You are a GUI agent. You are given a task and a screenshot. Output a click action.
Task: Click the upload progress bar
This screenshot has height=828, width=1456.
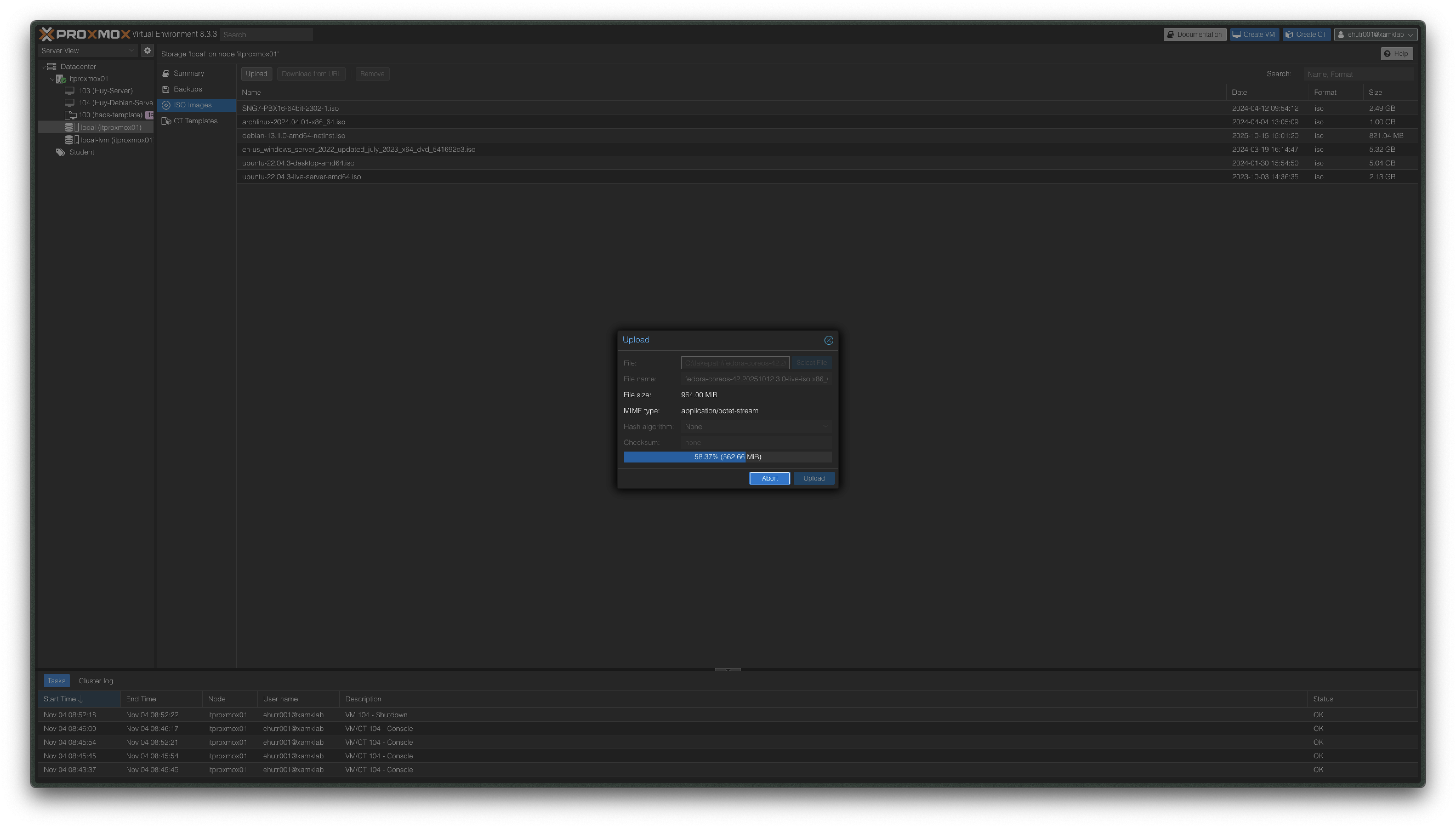tap(727, 457)
